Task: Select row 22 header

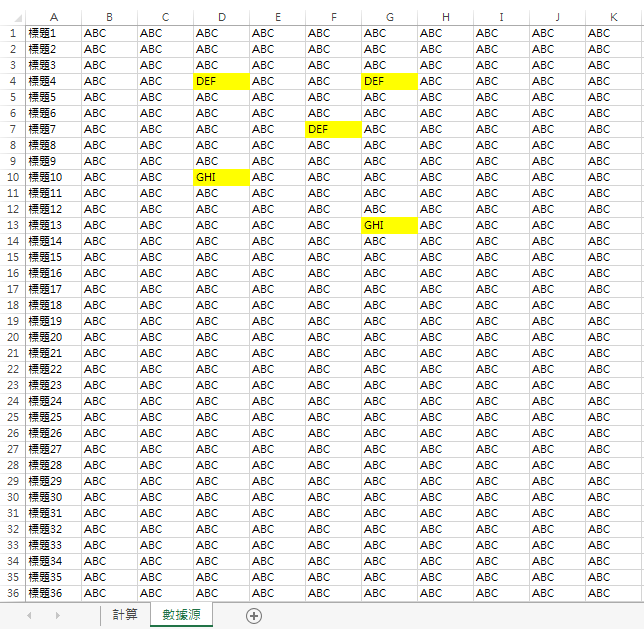Action: (x=13, y=369)
